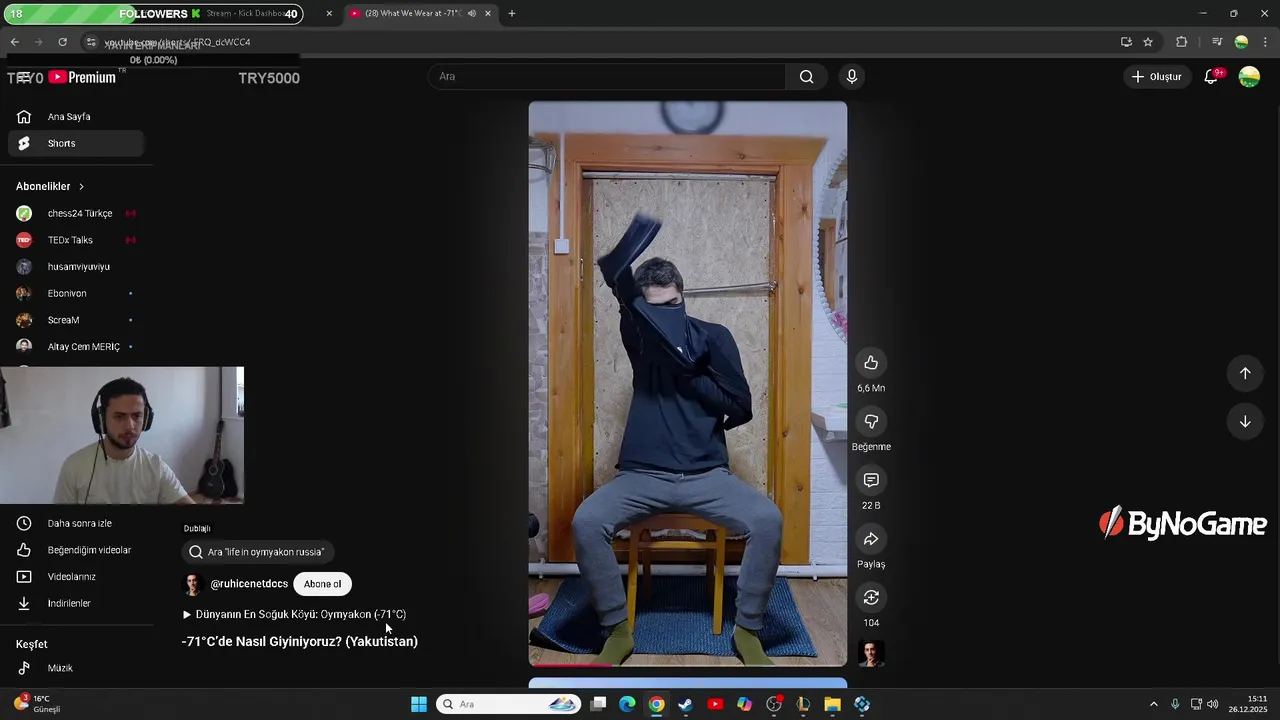Viewport: 1280px width, 720px height.
Task: Open Microsoft Edge from taskbar
Action: (627, 704)
